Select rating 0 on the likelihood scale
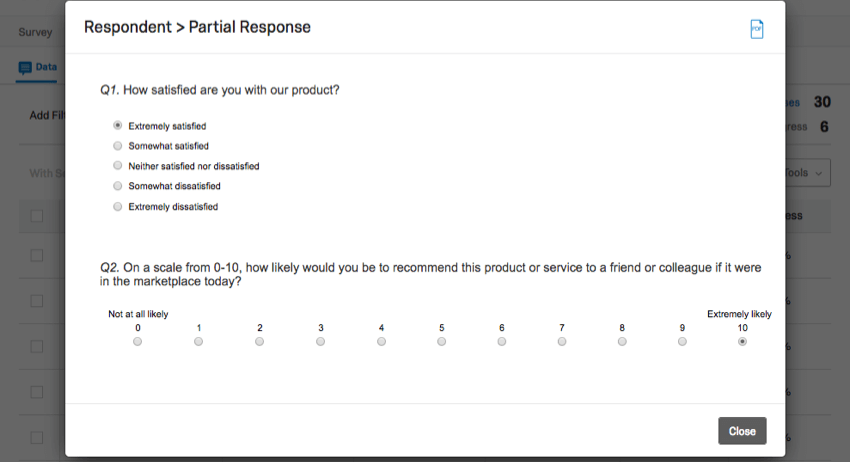Image resolution: width=850 pixels, height=462 pixels. point(138,342)
